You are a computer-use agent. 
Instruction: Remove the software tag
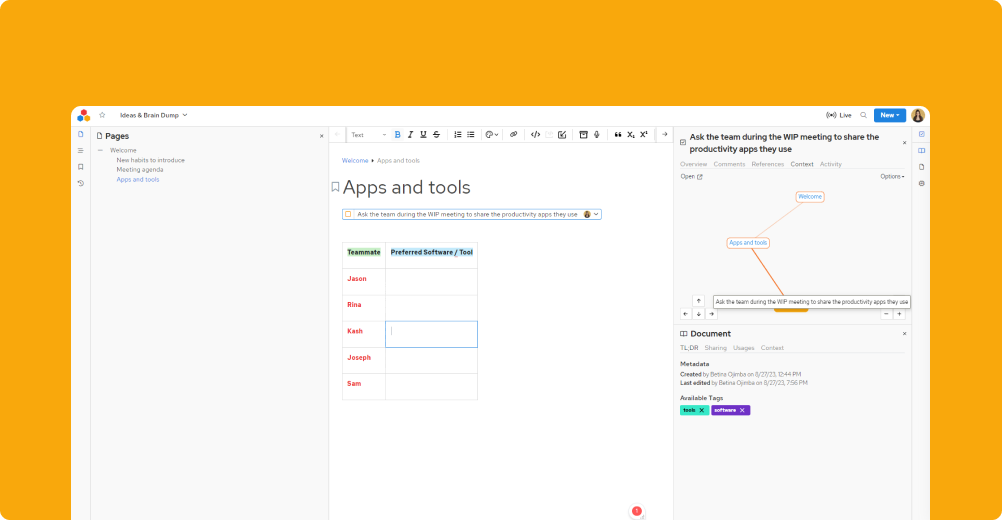click(742, 410)
